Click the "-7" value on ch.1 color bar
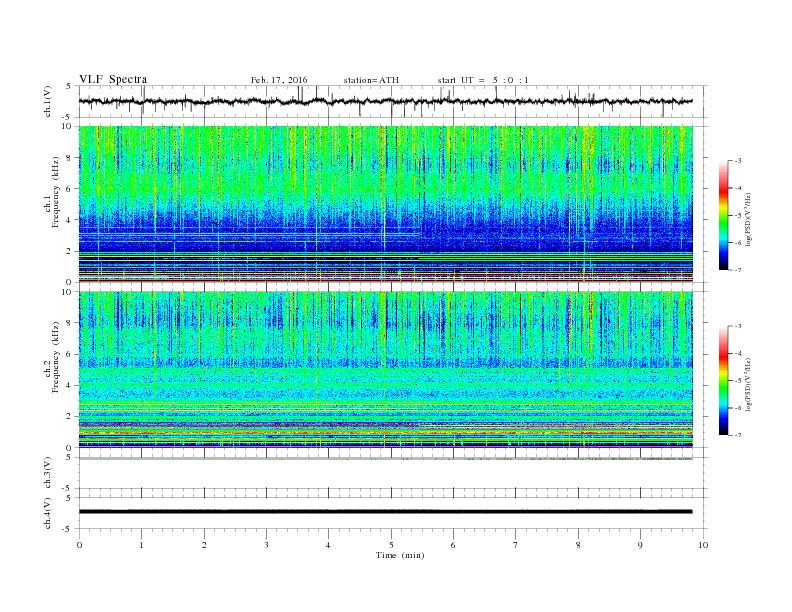 pyautogui.click(x=738, y=270)
